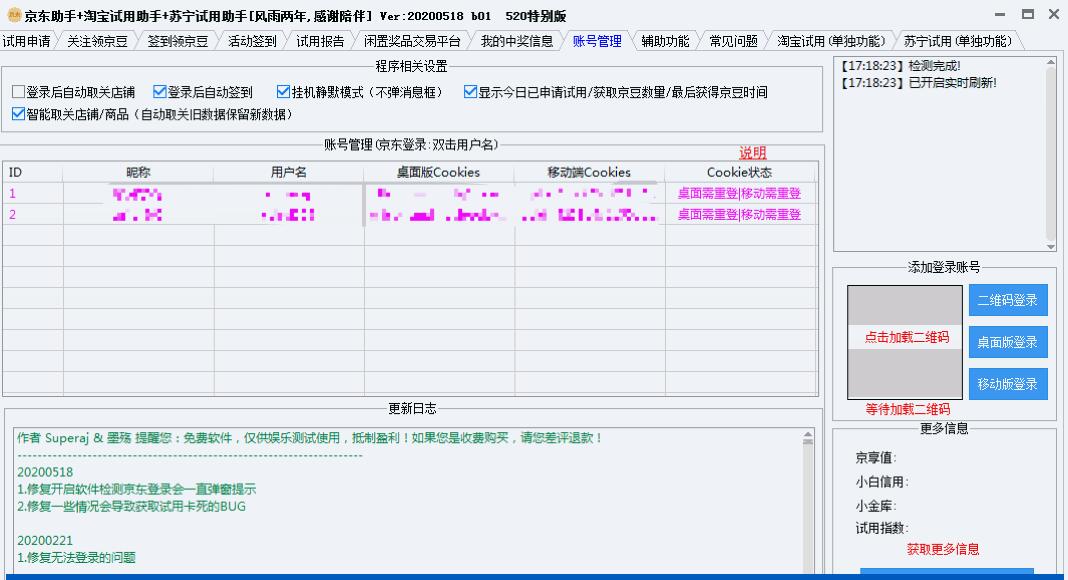The image size is (1068, 580).
Task: Click the app icon in the title bar
Action: click(x=14, y=15)
